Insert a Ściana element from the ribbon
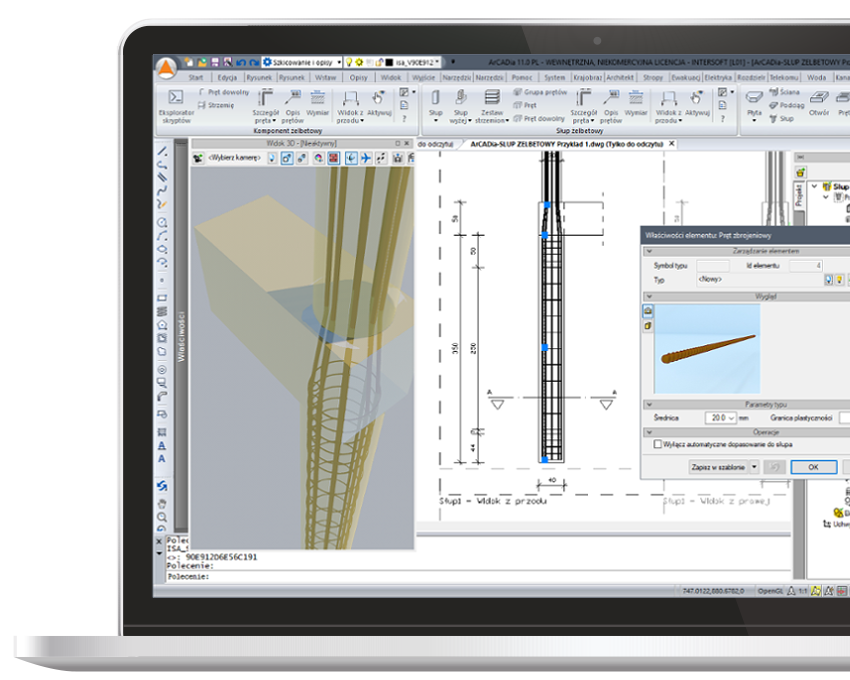The height and width of the screenshot is (680, 850). [x=784, y=92]
